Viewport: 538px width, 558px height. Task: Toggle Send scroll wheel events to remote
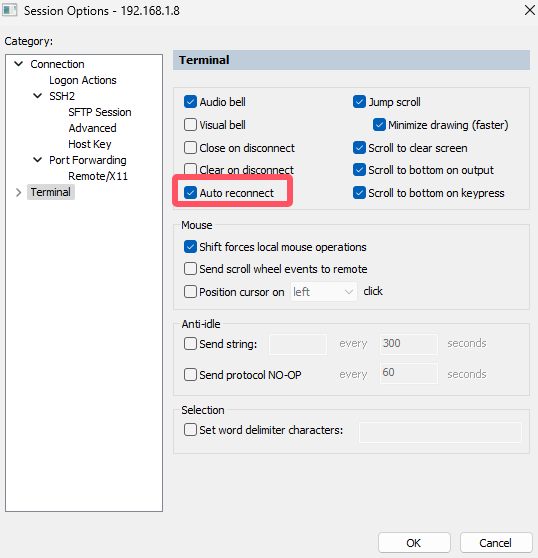[190, 269]
